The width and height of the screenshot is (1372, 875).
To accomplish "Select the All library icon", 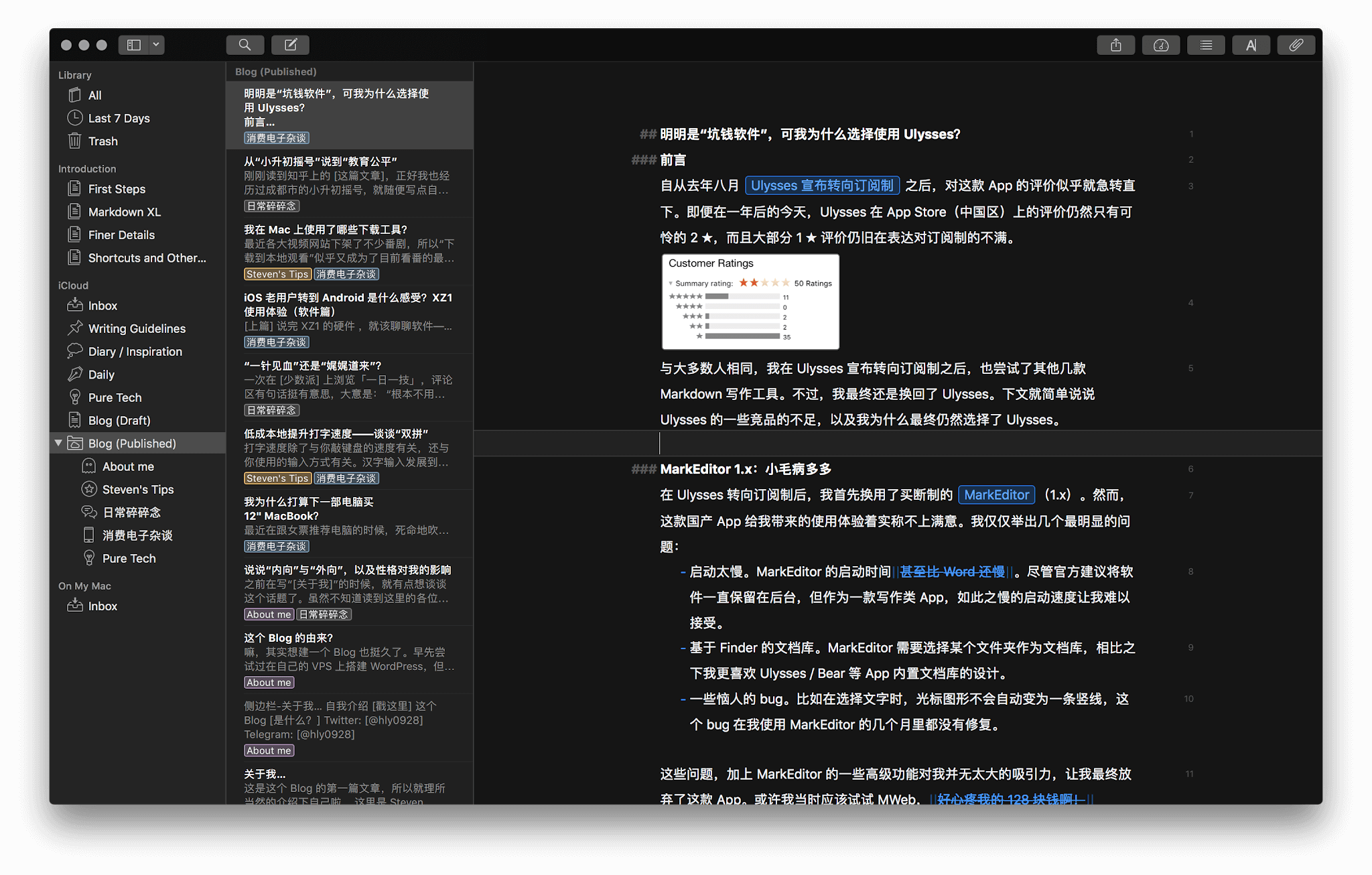I will point(74,95).
